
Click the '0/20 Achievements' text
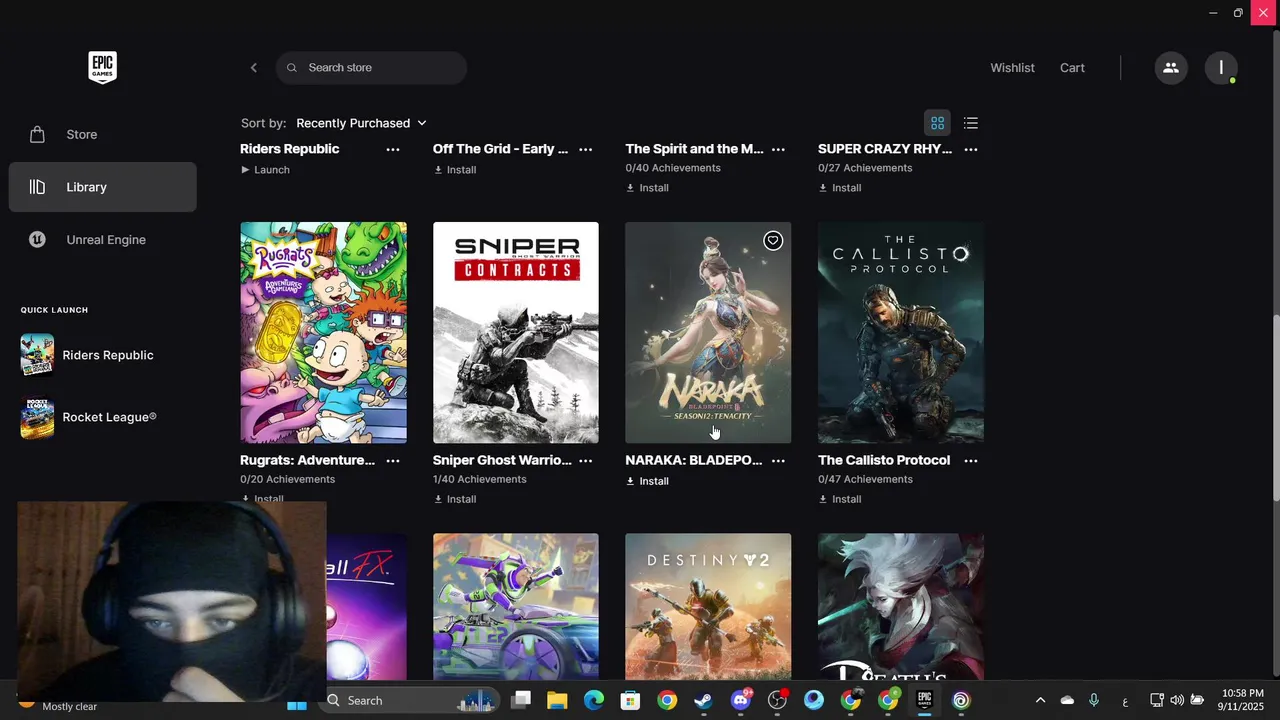287,479
